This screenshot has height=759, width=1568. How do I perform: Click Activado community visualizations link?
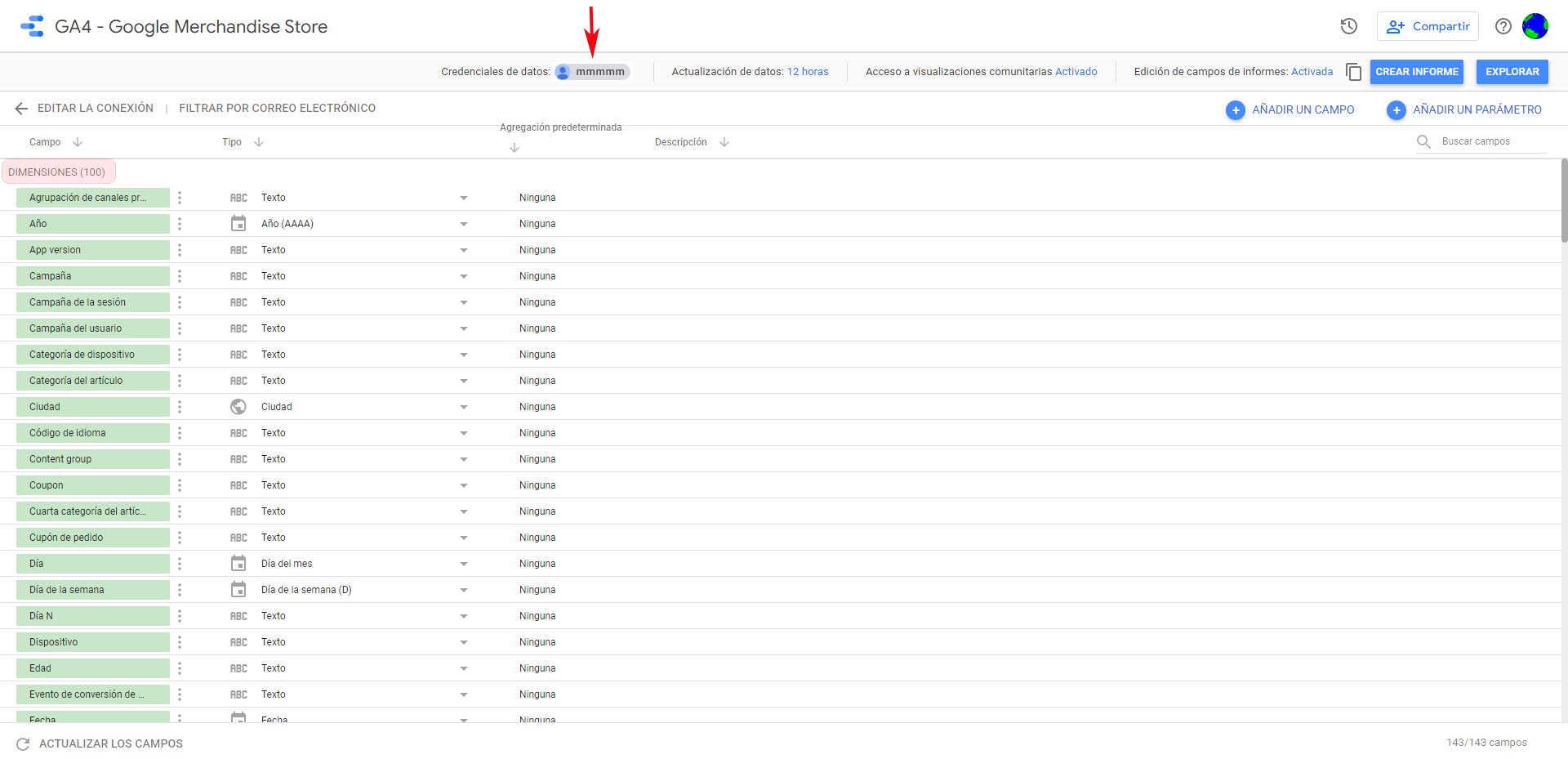(x=1076, y=72)
